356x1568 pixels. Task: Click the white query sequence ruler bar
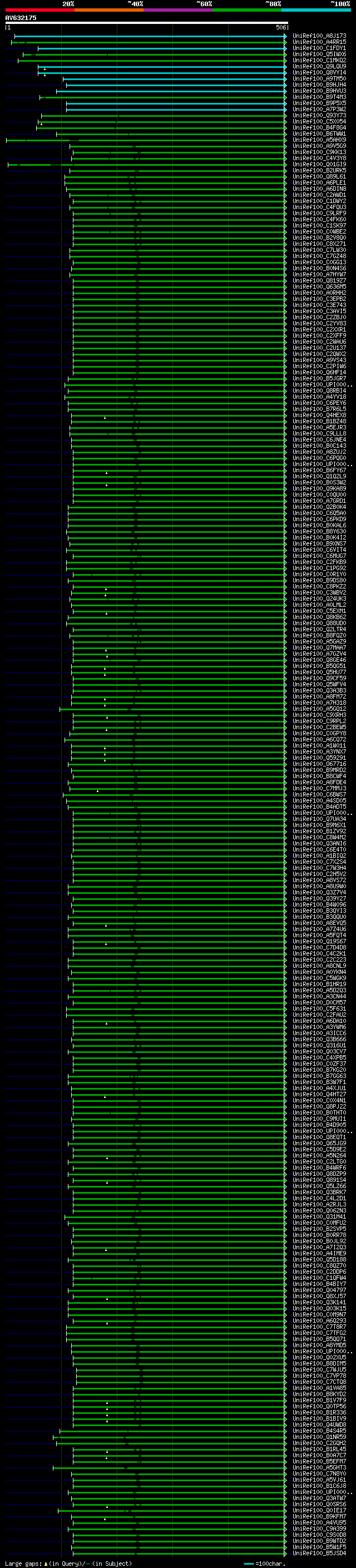pos(146,23)
